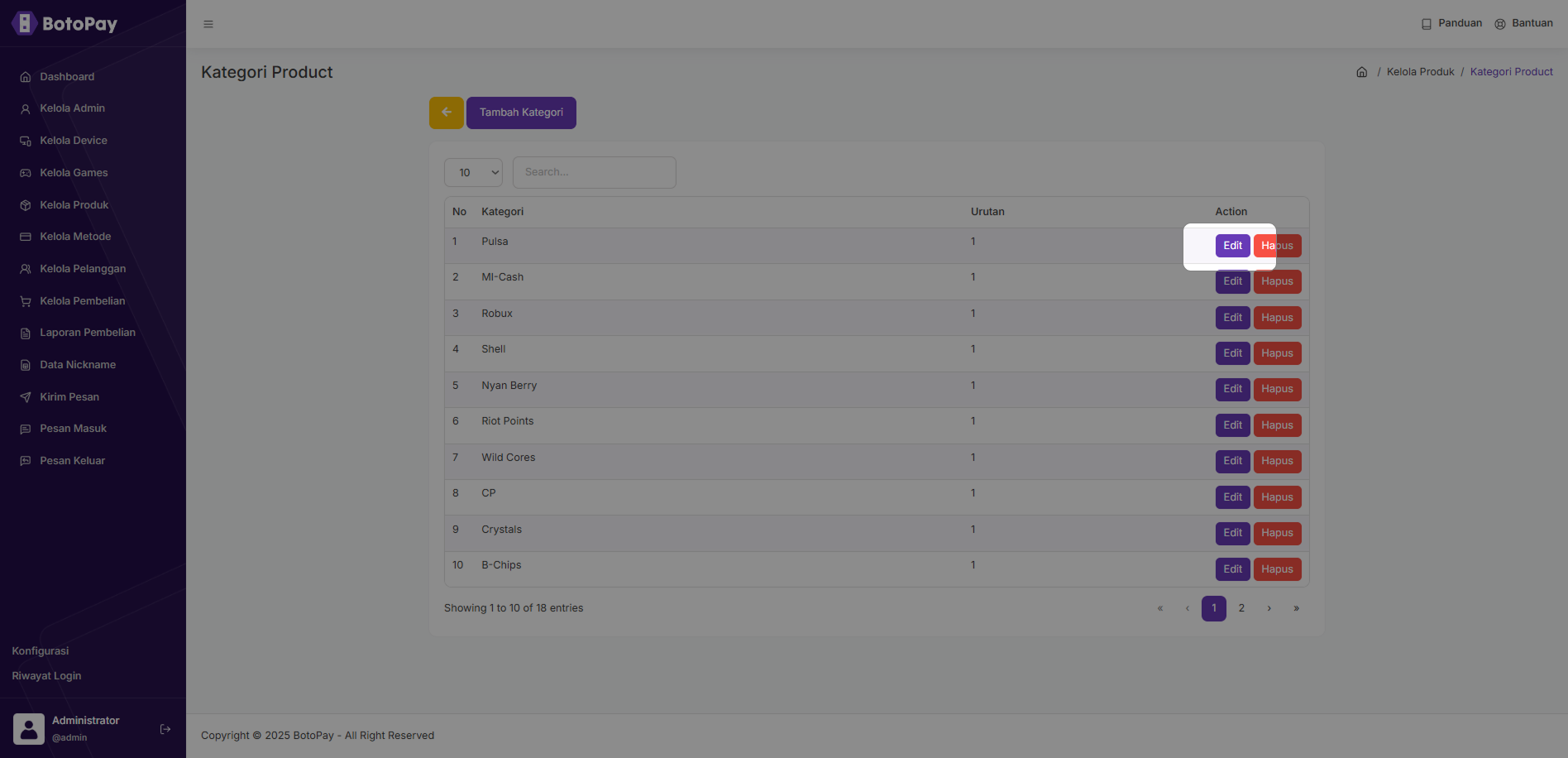1568x758 pixels.
Task: Open Laporan Pembelian menu item
Action: coord(88,333)
